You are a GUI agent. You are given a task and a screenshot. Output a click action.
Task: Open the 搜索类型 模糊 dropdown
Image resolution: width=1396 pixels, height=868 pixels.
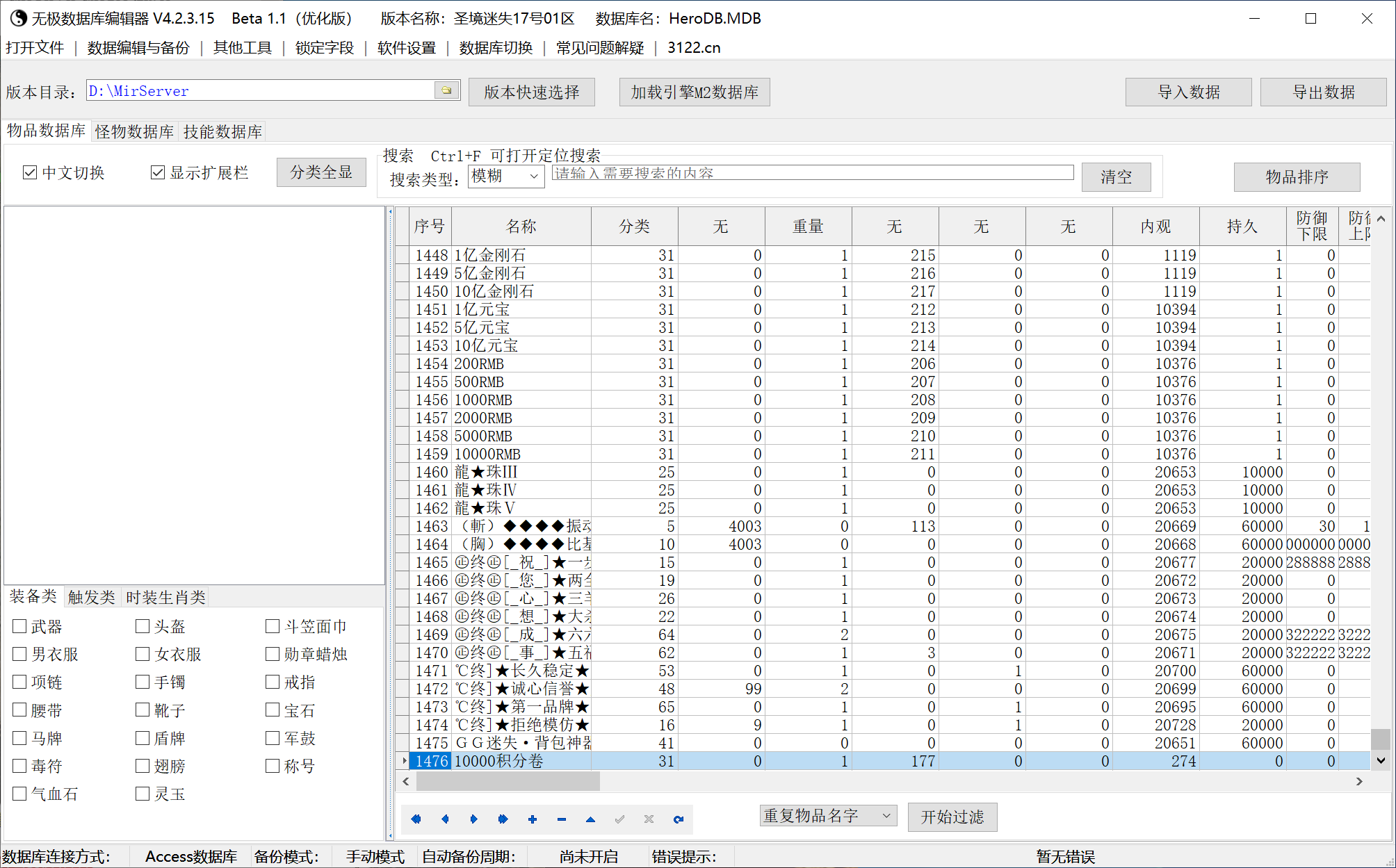[506, 176]
